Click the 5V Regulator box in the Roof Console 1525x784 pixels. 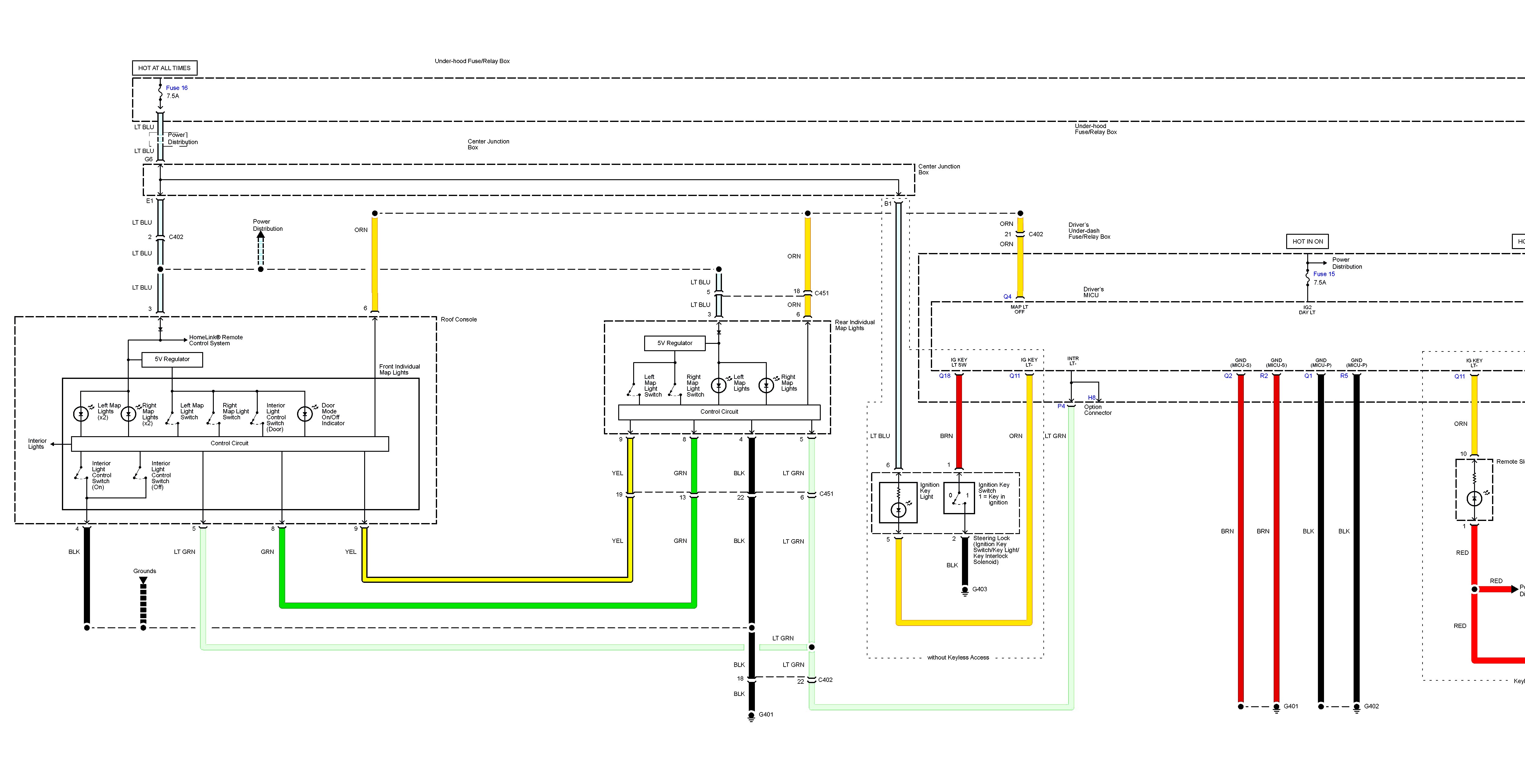172,359
